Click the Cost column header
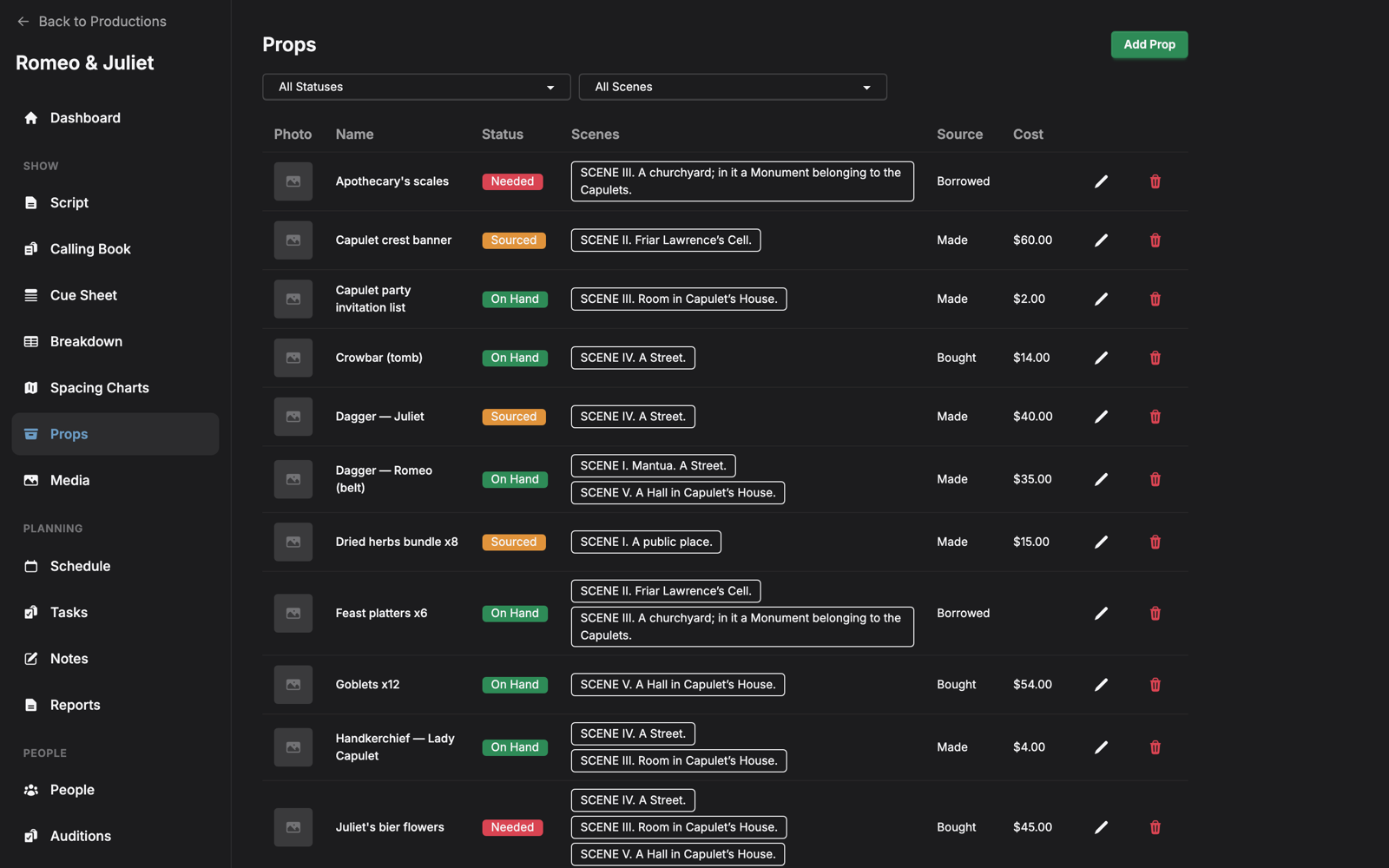This screenshot has width=1389, height=868. [x=1028, y=135]
